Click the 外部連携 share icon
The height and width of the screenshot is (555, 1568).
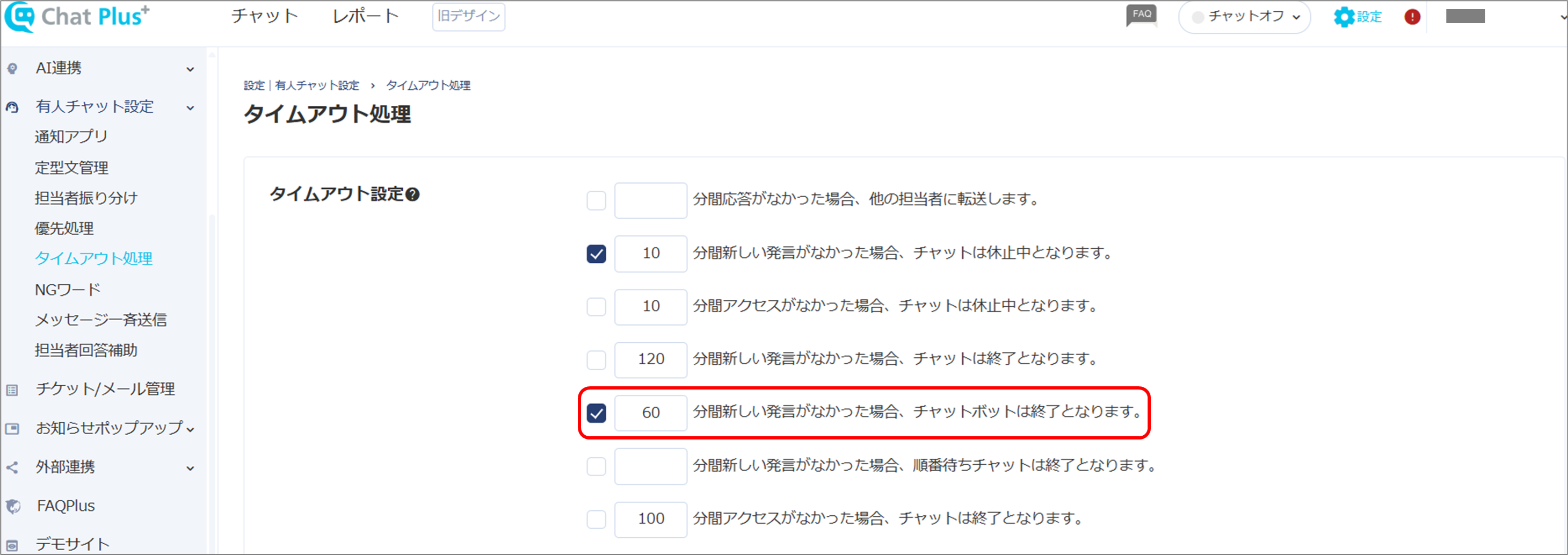(12, 467)
